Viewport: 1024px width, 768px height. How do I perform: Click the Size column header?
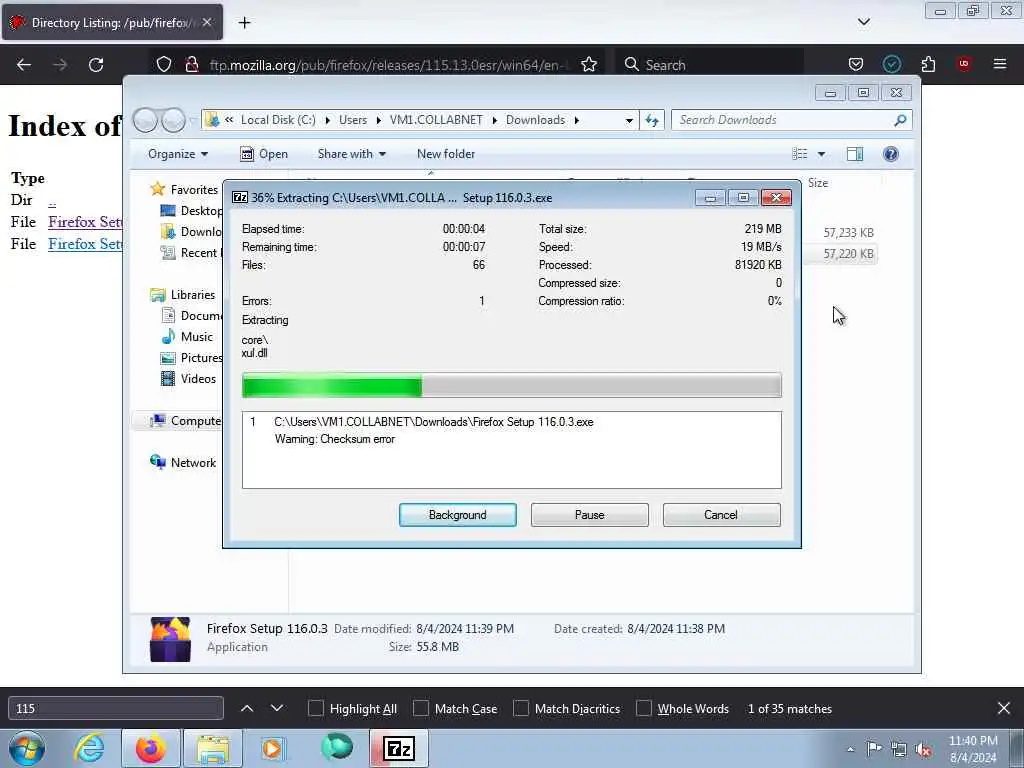[x=818, y=184]
